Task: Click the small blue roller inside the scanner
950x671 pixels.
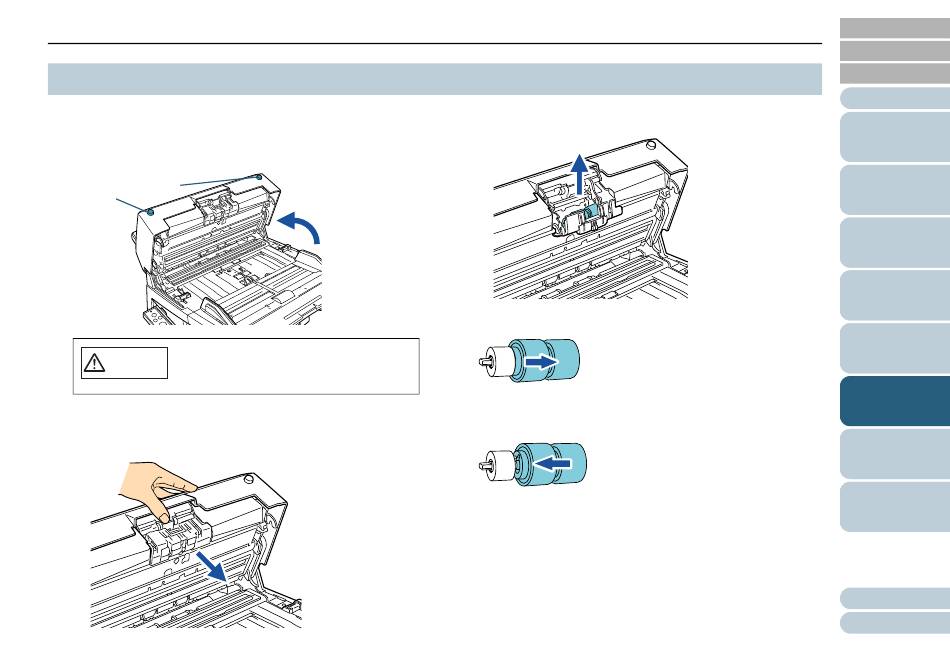Action: (x=591, y=211)
